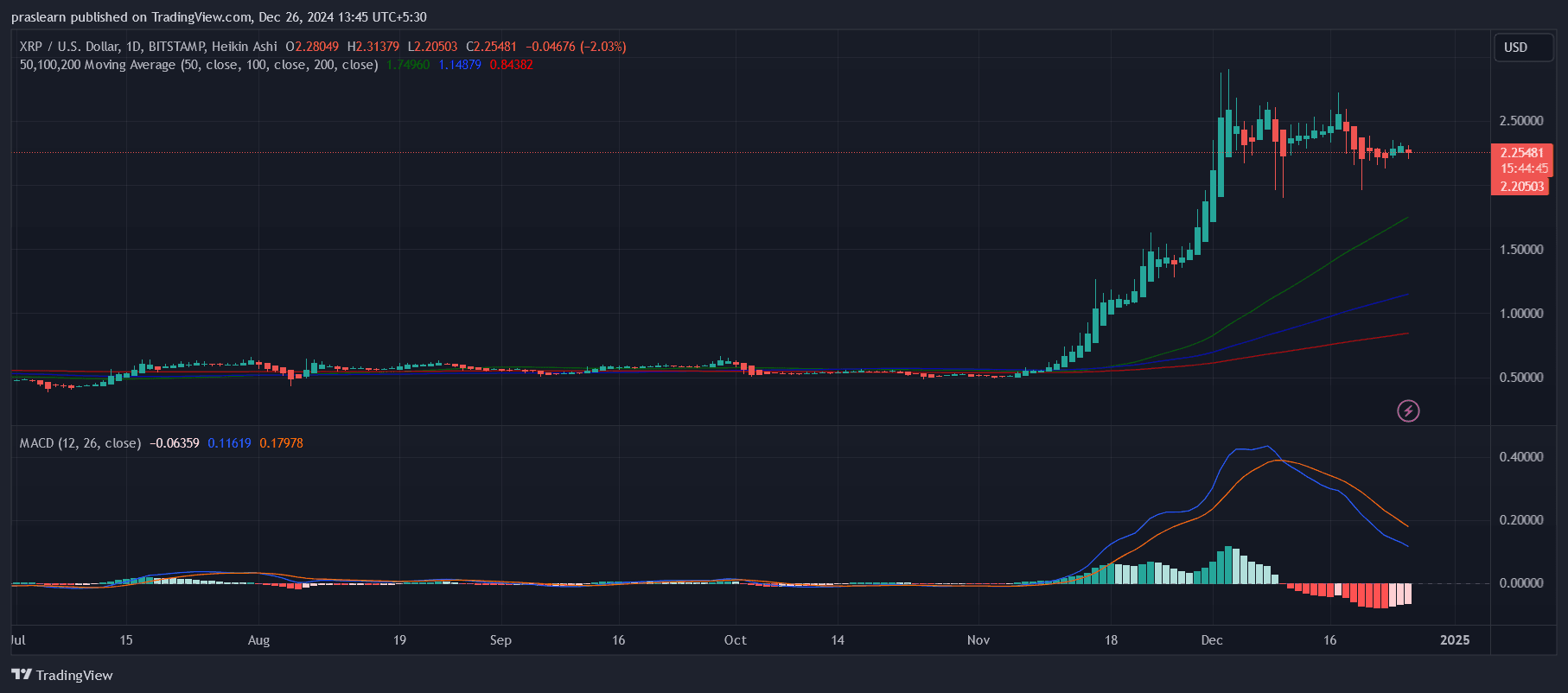The image size is (1568, 693).
Task: Click the Sep label on time axis
Action: [500, 640]
